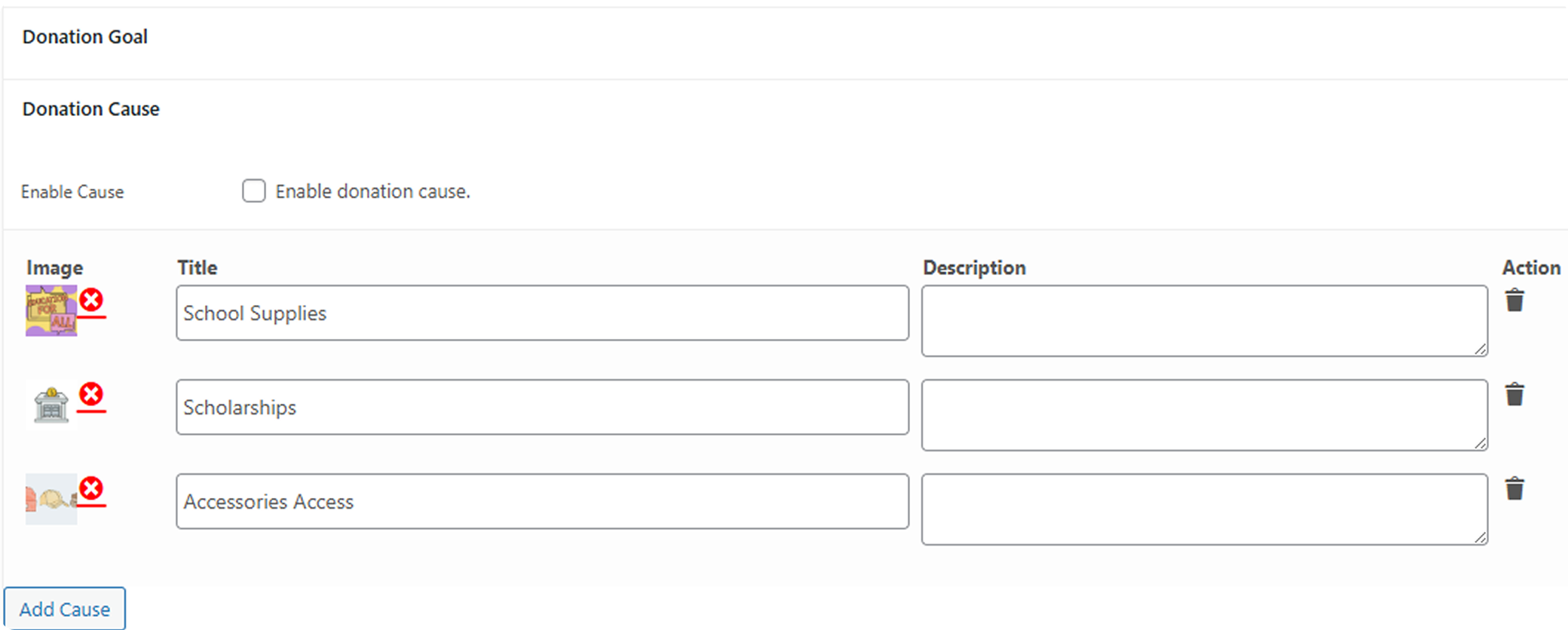Open the School Supplies image thumbnail
Screen dimensions: 1568x630
pyautogui.click(x=51, y=311)
